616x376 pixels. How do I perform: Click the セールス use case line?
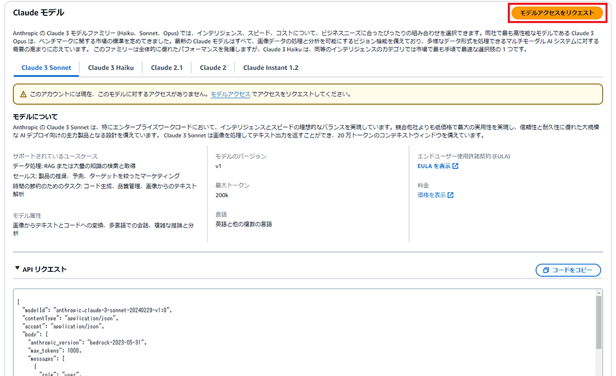pos(96,176)
